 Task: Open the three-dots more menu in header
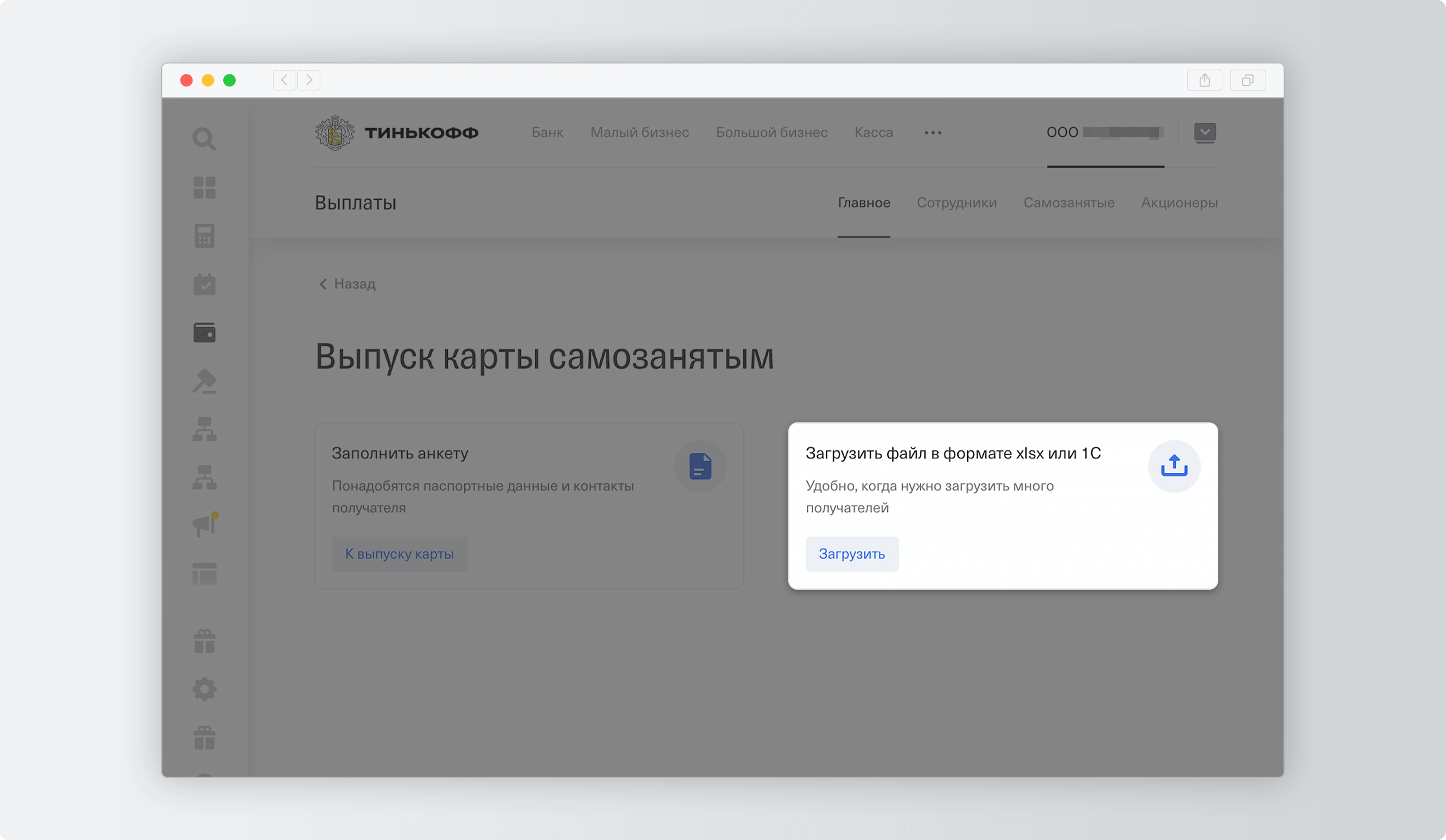[x=933, y=132]
